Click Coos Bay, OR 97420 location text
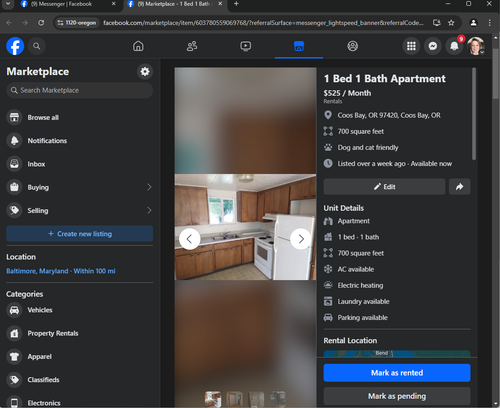500x408 pixels. pyautogui.click(x=389, y=115)
